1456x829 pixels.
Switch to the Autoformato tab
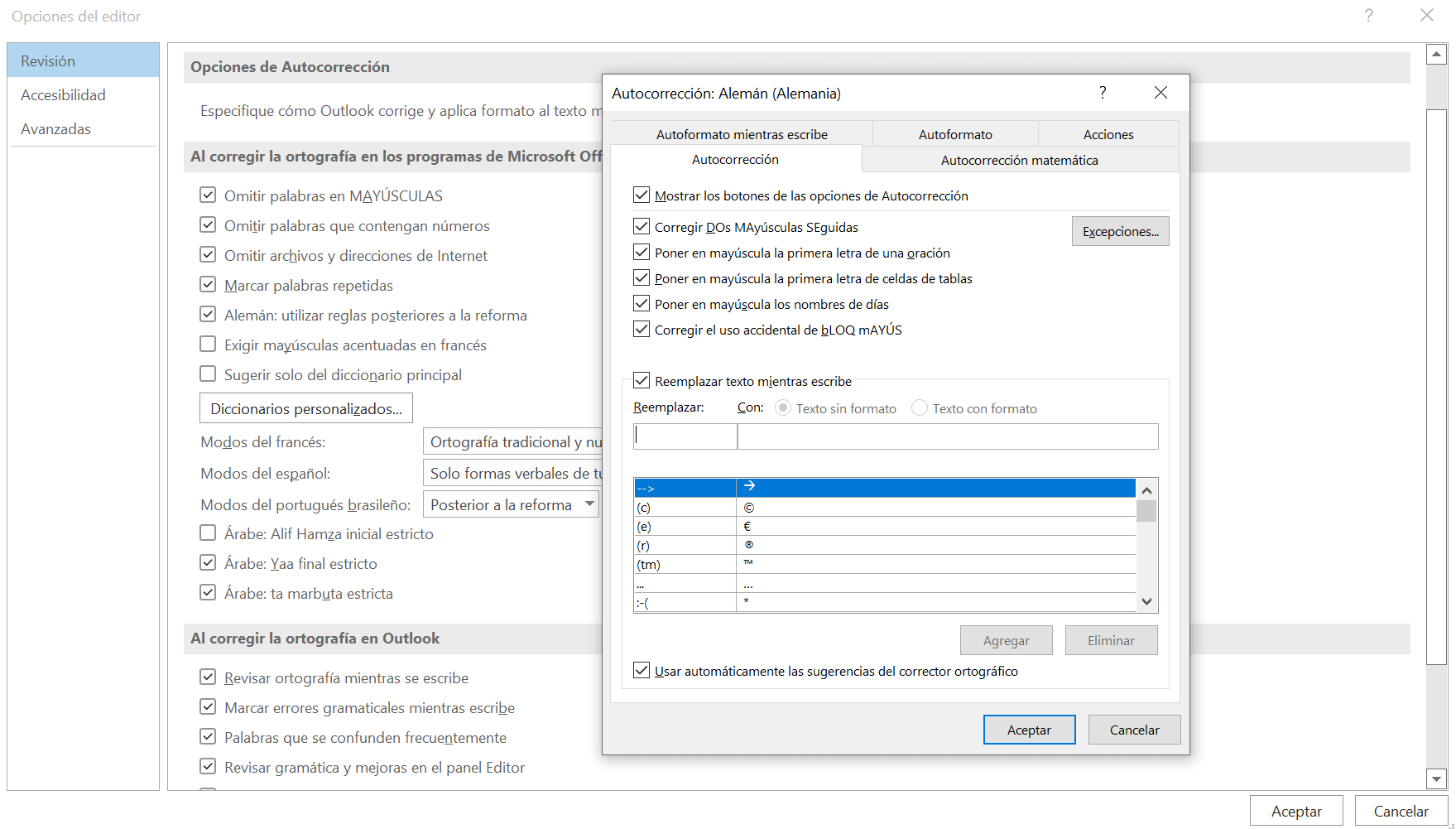(x=955, y=134)
